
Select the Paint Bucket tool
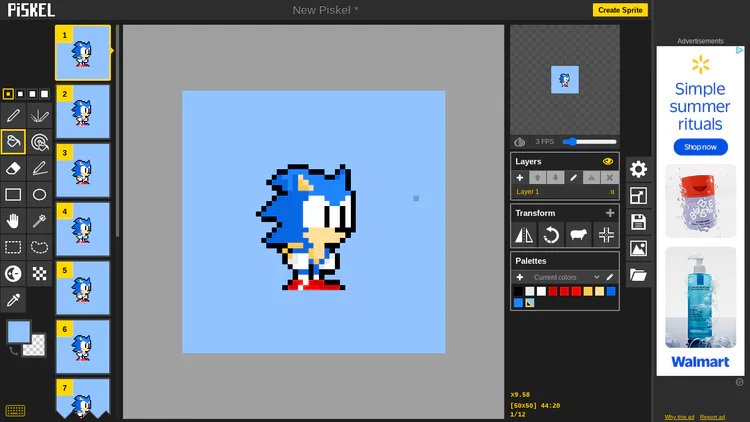[x=13, y=142]
